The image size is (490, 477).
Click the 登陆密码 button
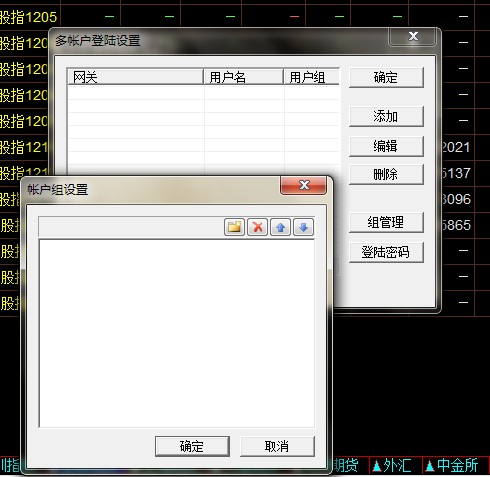[x=386, y=252]
